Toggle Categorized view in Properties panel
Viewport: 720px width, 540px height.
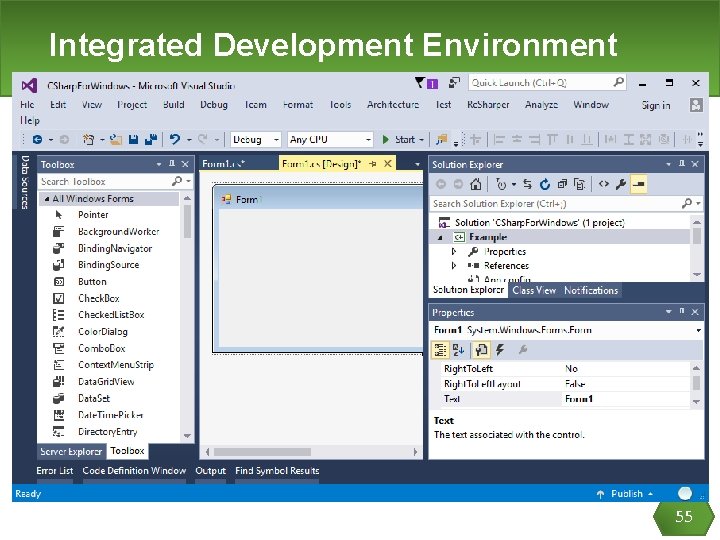[440, 350]
